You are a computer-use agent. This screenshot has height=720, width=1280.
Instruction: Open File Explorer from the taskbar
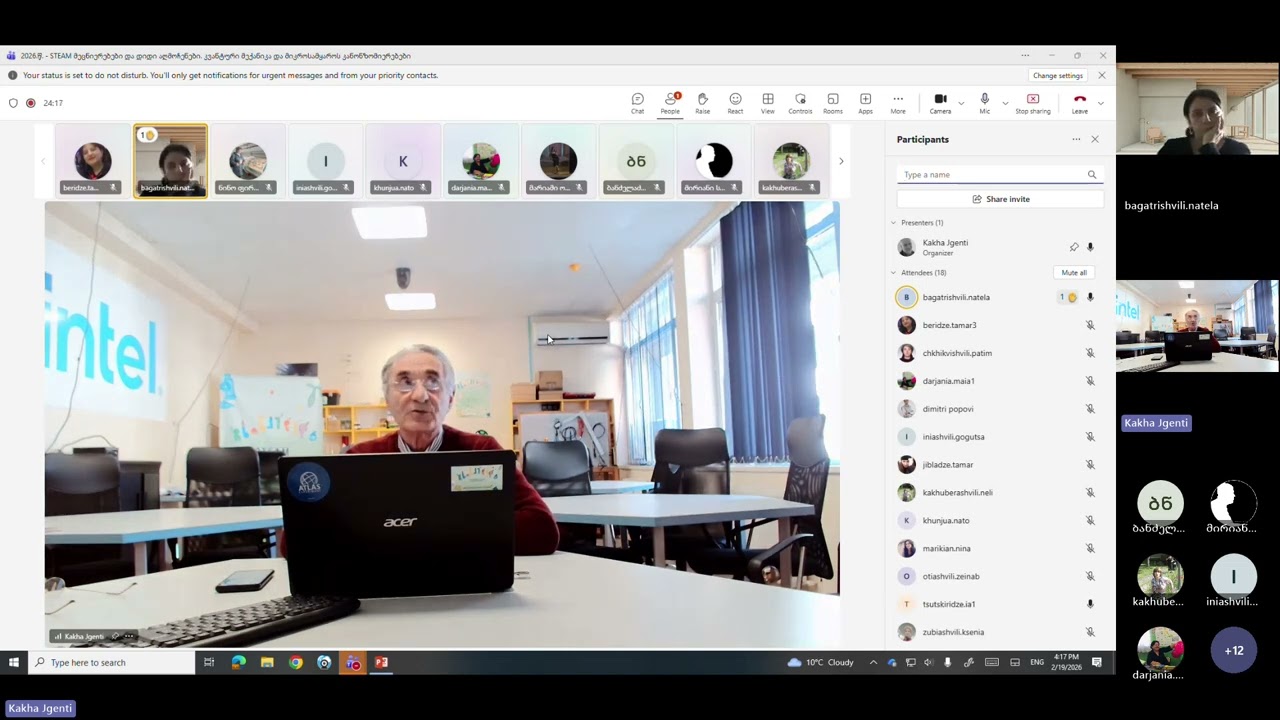(x=267, y=662)
